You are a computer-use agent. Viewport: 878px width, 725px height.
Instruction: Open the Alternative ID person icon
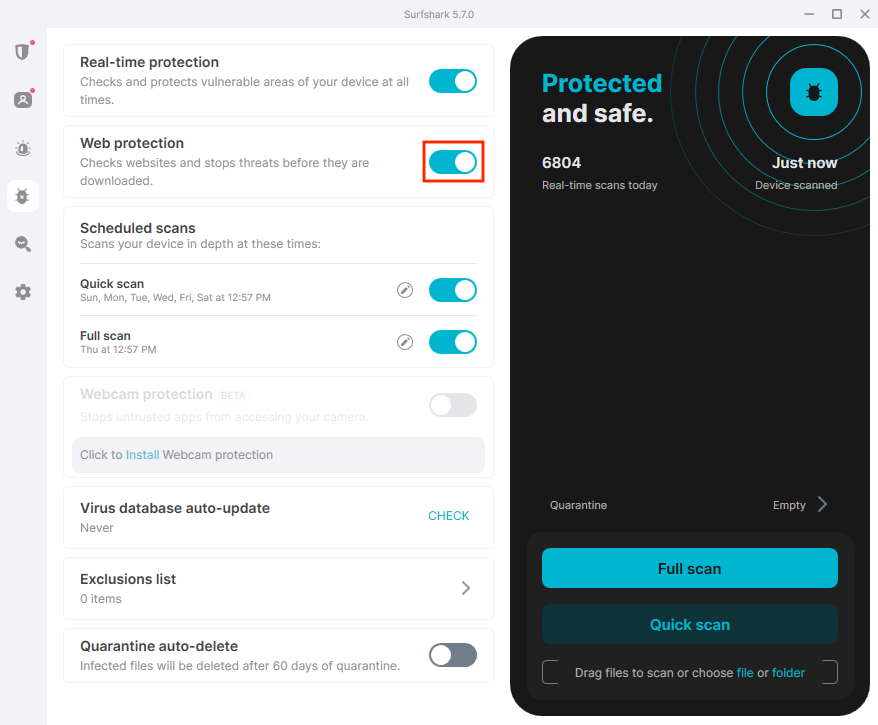pos(23,100)
